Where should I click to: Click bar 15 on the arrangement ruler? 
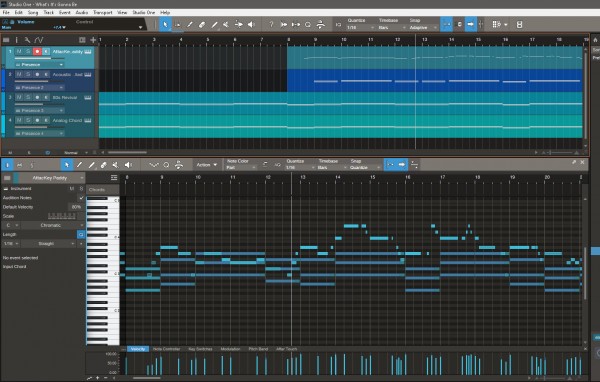coord(478,39)
